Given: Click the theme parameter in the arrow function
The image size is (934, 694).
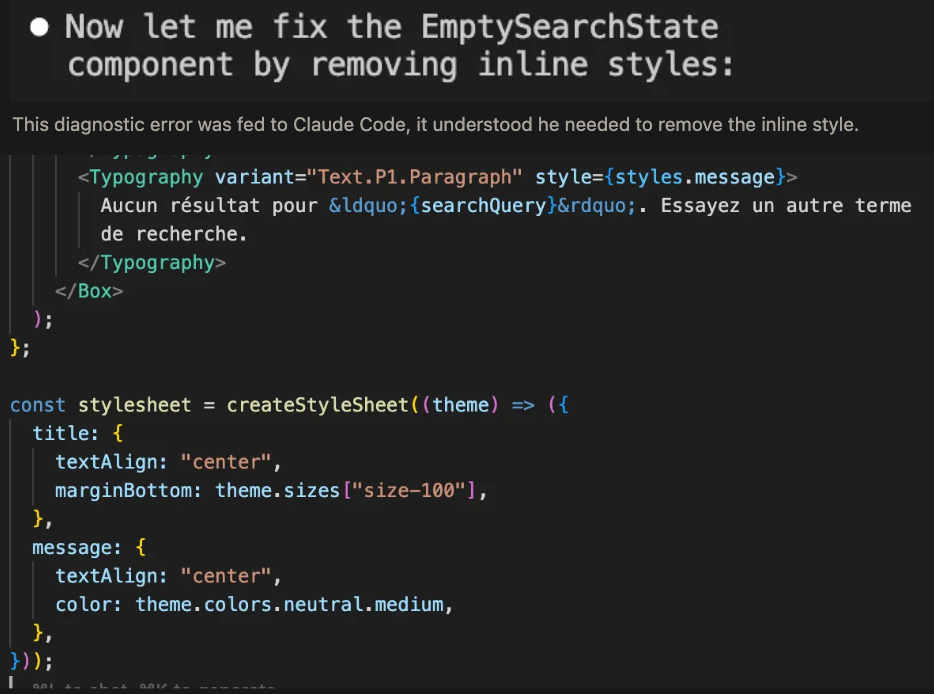Looking at the screenshot, I should point(460,405).
